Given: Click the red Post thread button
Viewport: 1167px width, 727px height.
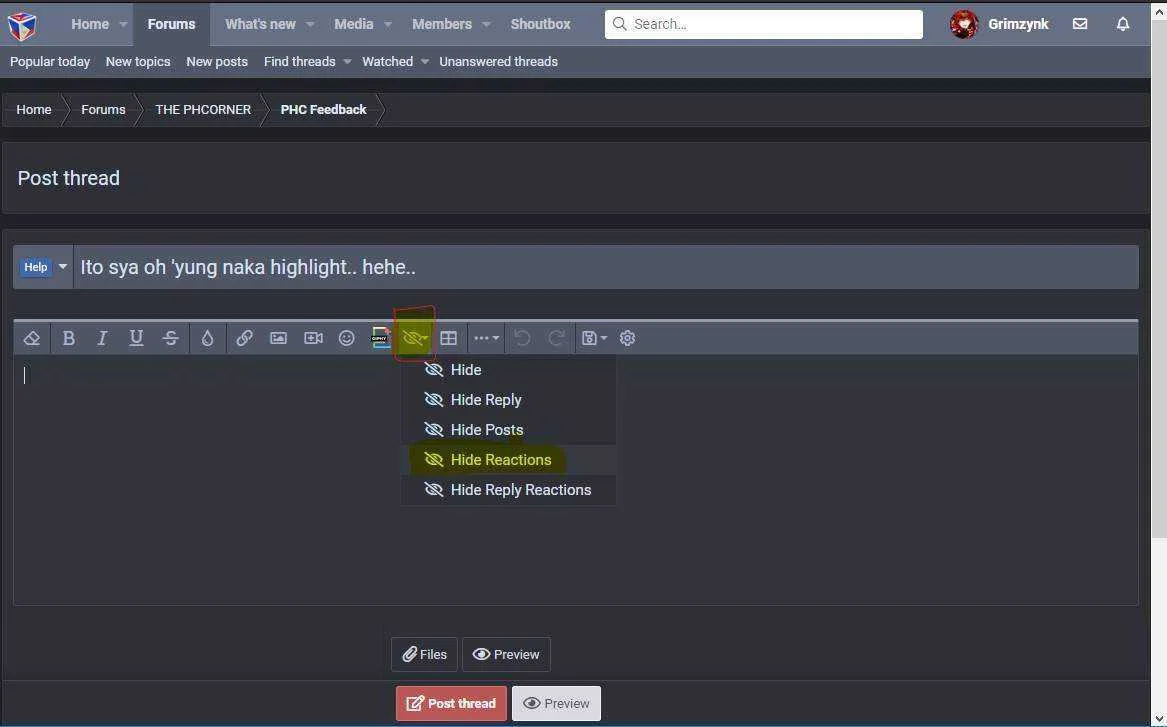Looking at the screenshot, I should 451,704.
